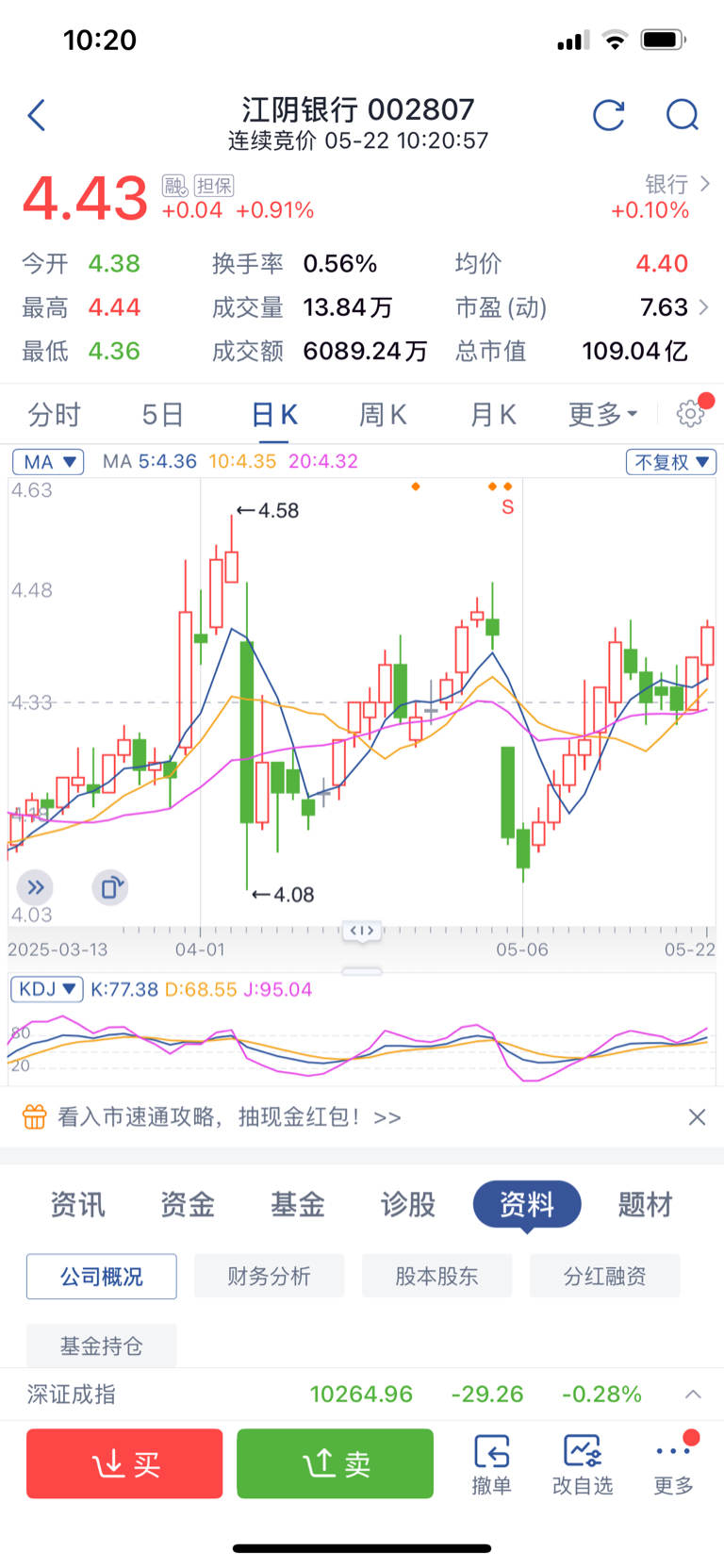The image size is (724, 1568).
Task: Open the 诊股 stock diagnosis tab
Action: point(408,1204)
